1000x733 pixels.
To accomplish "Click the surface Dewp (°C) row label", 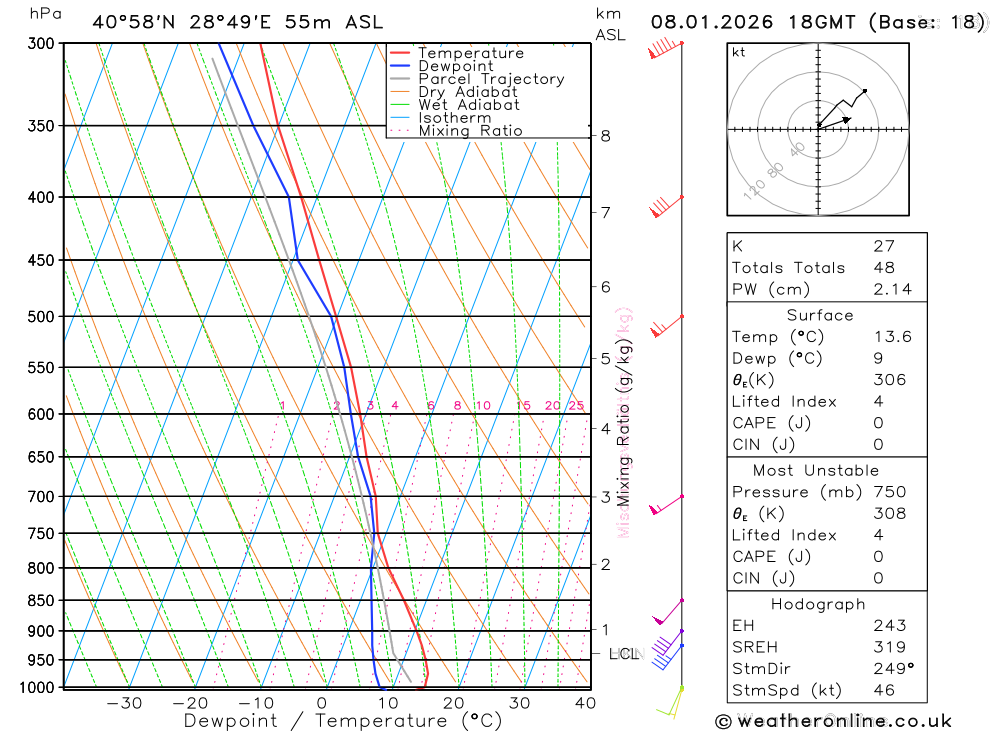I will [777, 359].
